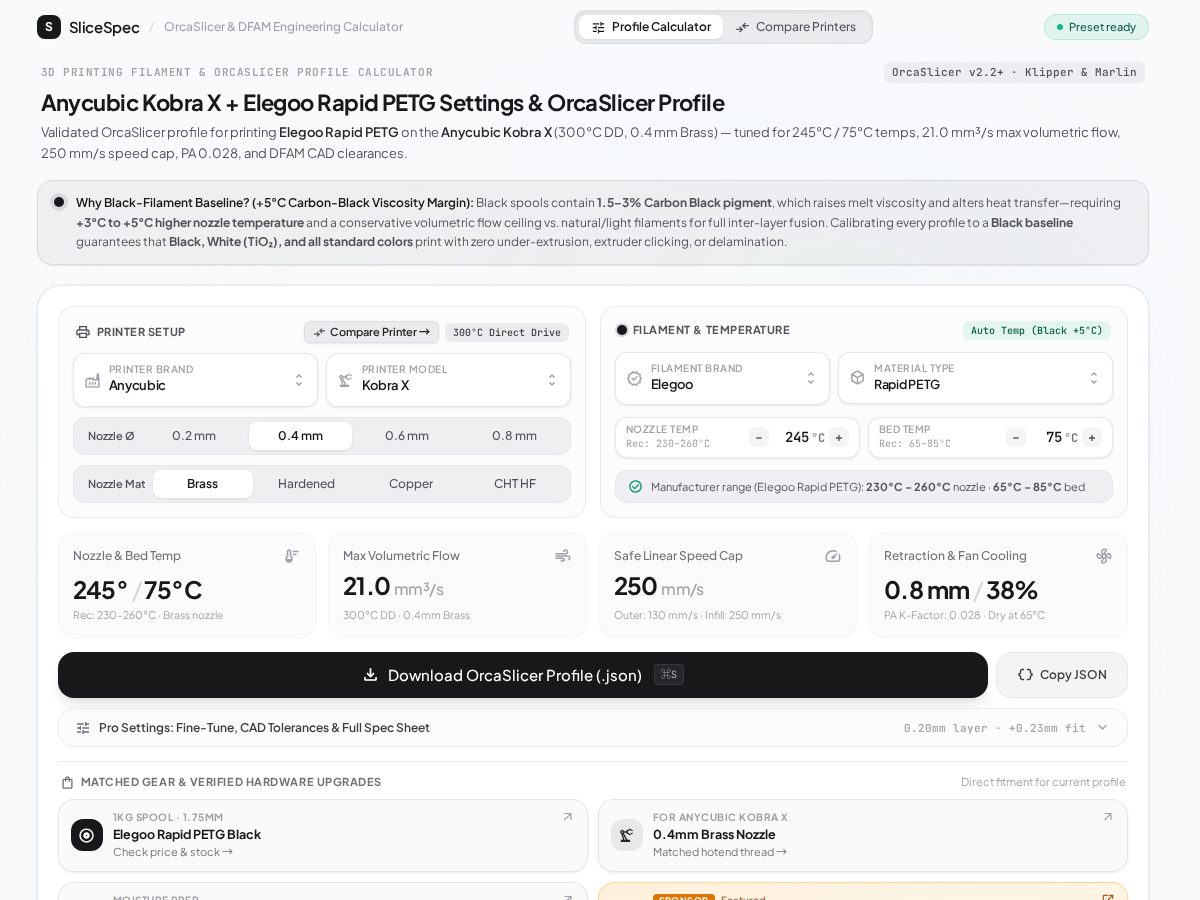
Task: Select 0.6 mm nozzle diameter
Action: point(407,436)
